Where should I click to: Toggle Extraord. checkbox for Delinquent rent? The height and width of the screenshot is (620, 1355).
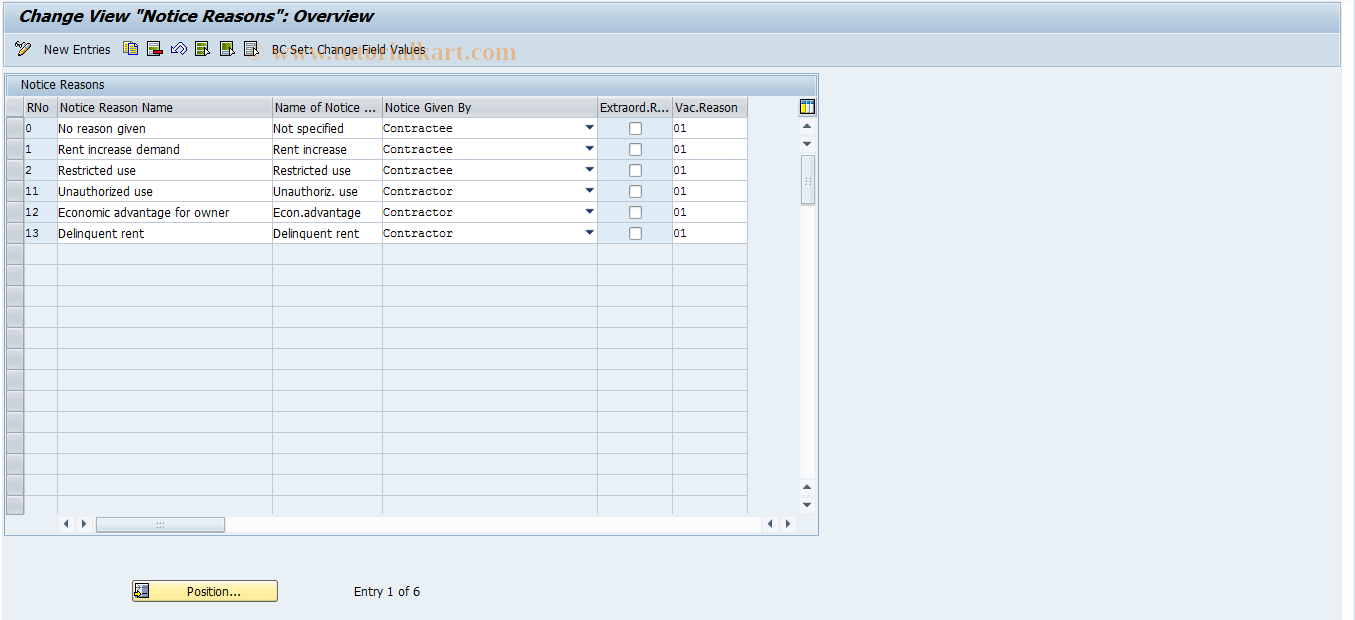(x=635, y=233)
